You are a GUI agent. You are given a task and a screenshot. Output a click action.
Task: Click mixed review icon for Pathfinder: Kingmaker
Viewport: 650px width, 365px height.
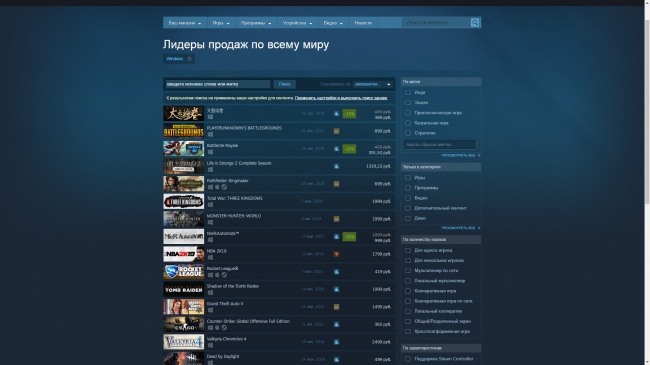pyautogui.click(x=336, y=184)
